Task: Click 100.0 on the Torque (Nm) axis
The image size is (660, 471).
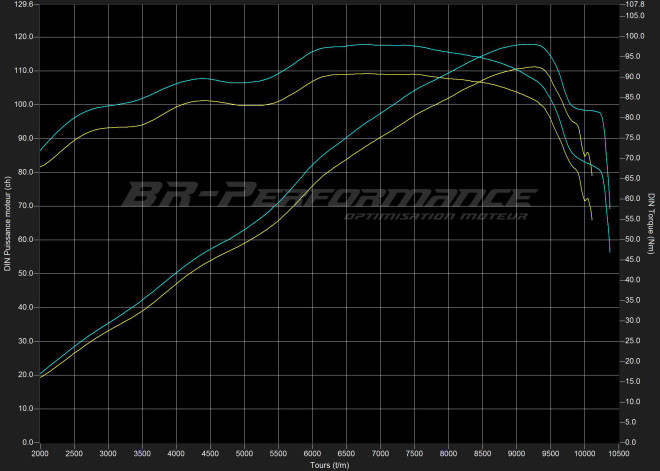Action: (635, 36)
